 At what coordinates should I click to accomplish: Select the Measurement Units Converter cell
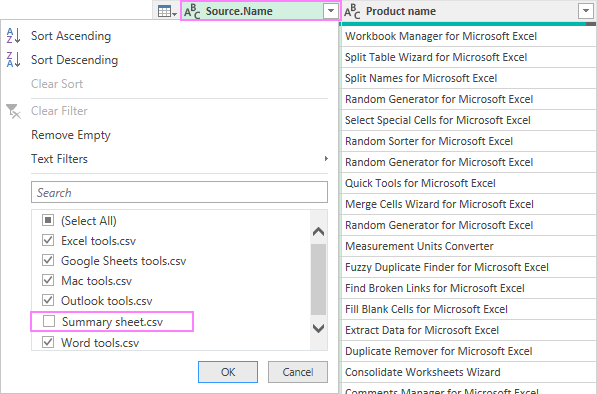[468, 246]
